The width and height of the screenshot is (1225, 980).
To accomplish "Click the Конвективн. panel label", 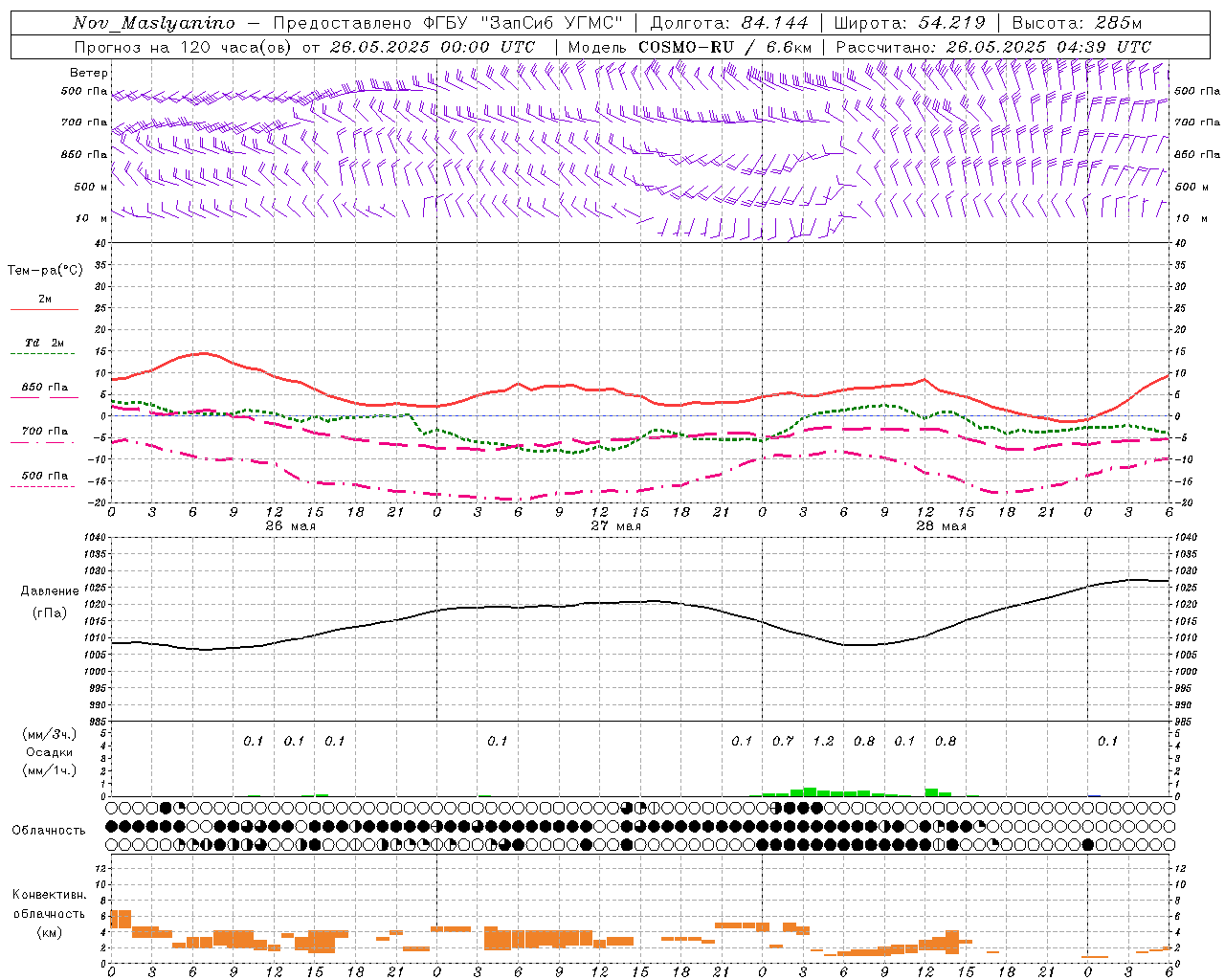I will click(50, 895).
